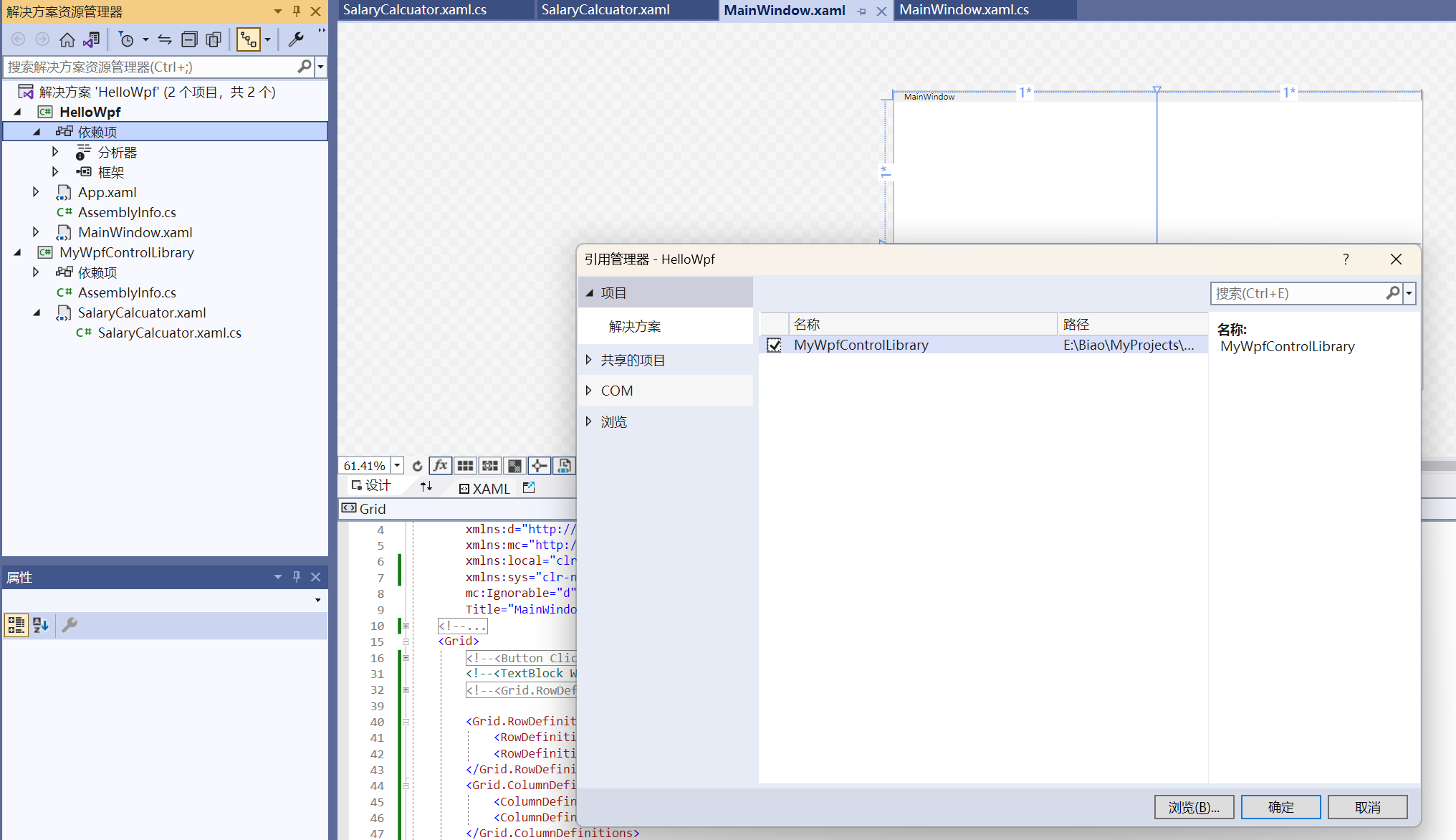The image size is (1456, 840).
Task: Collapse the Grid element on line 15
Action: (x=406, y=641)
